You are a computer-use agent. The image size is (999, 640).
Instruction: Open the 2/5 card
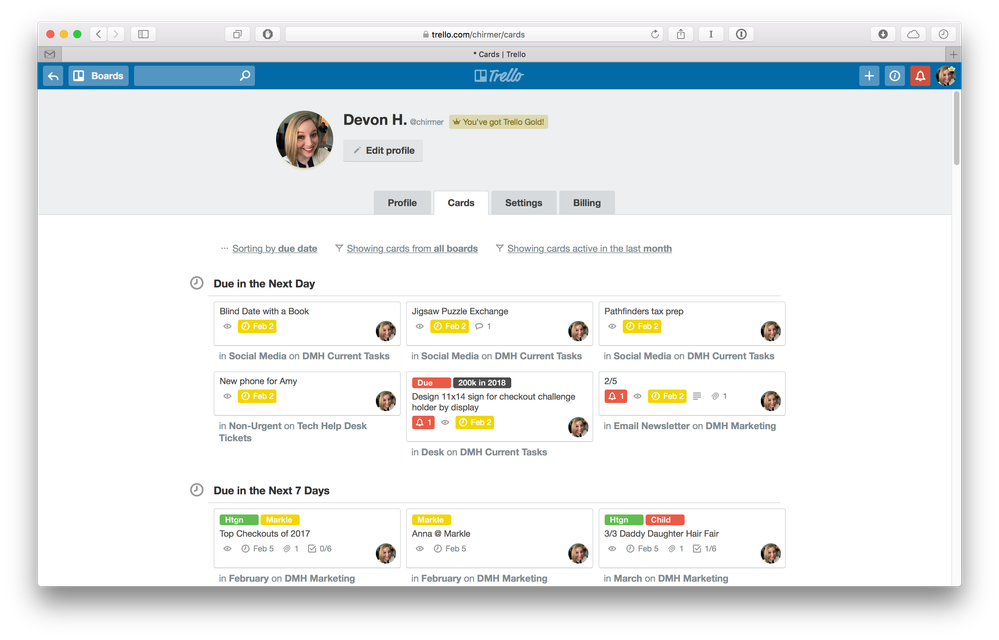click(x=691, y=393)
